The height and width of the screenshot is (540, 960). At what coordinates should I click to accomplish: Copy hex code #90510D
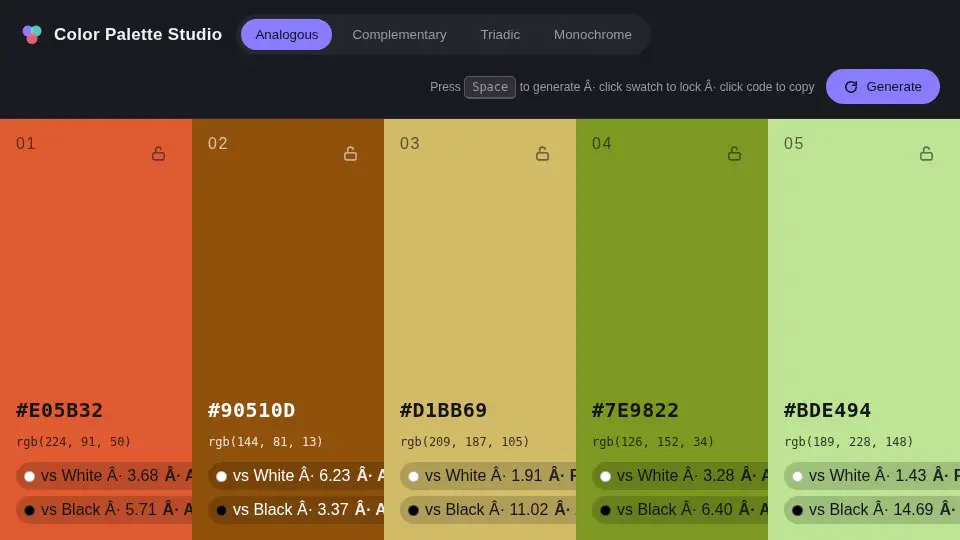coord(252,410)
